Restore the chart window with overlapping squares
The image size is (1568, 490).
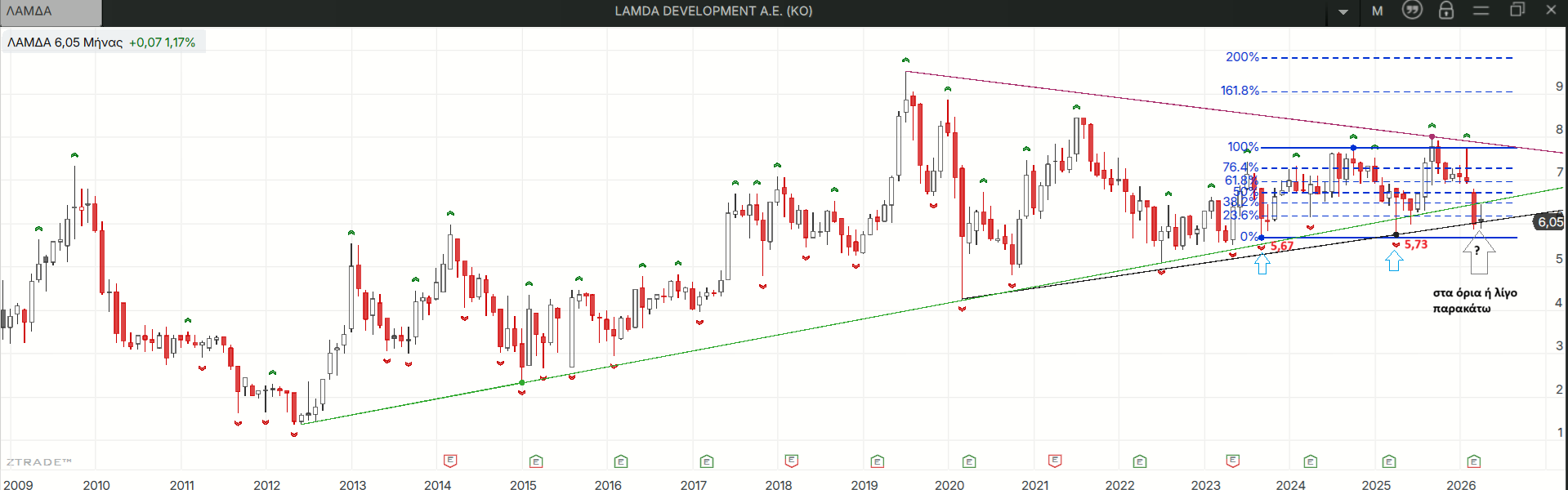[x=1517, y=10]
